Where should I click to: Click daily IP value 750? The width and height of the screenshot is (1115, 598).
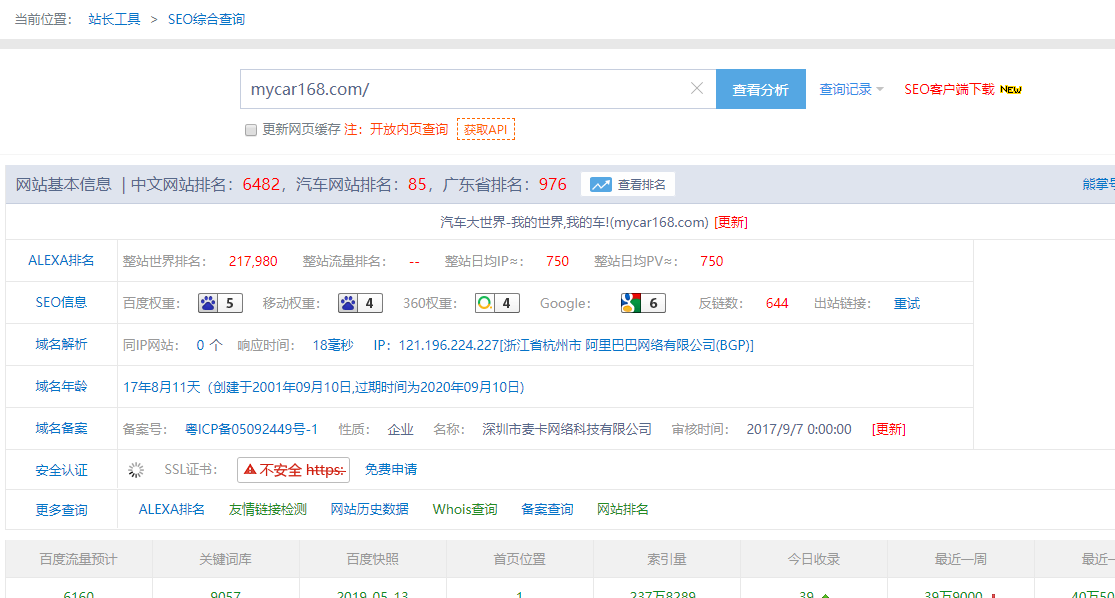coord(558,261)
